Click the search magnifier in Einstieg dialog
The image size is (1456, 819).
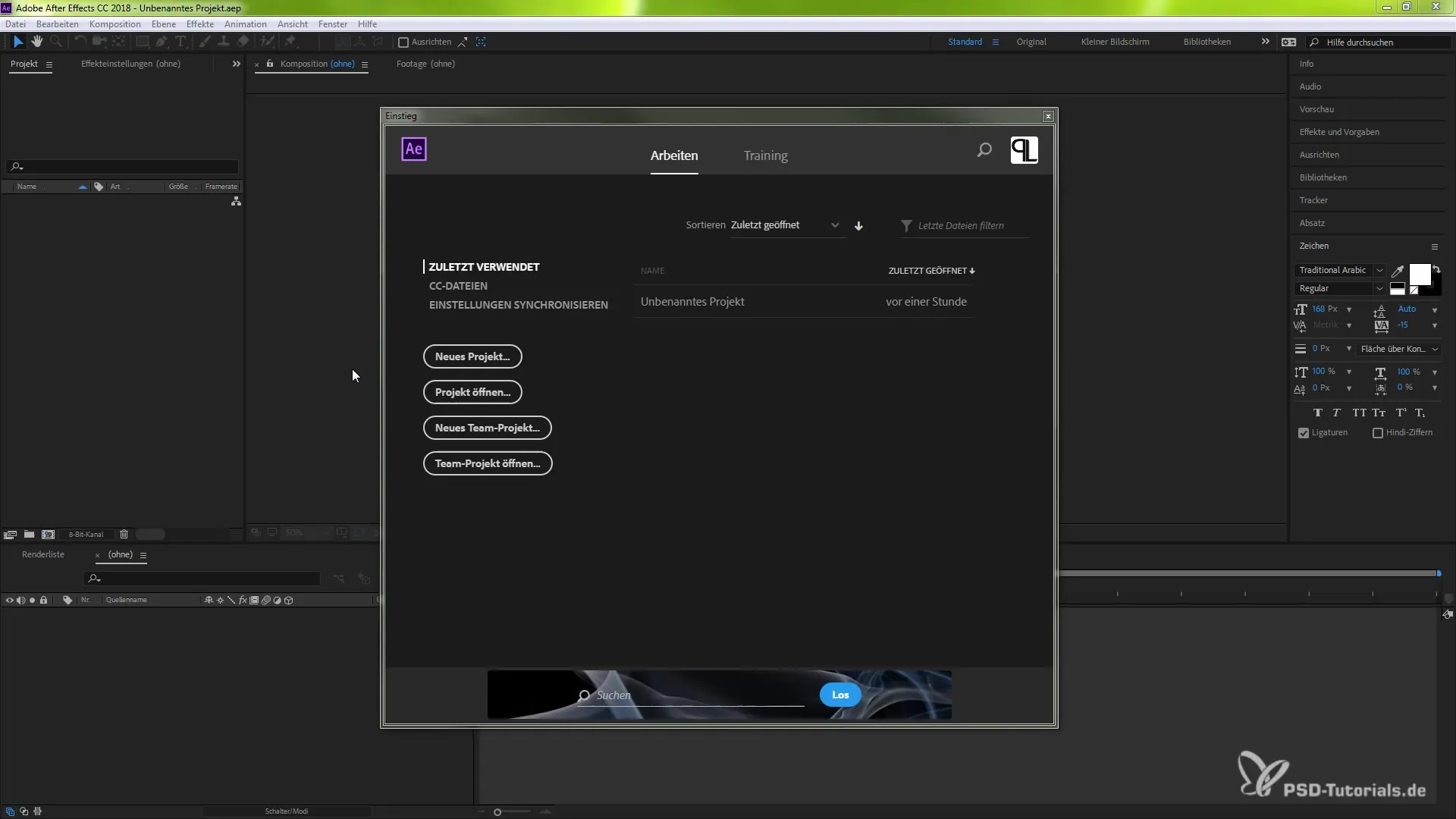pos(984,150)
